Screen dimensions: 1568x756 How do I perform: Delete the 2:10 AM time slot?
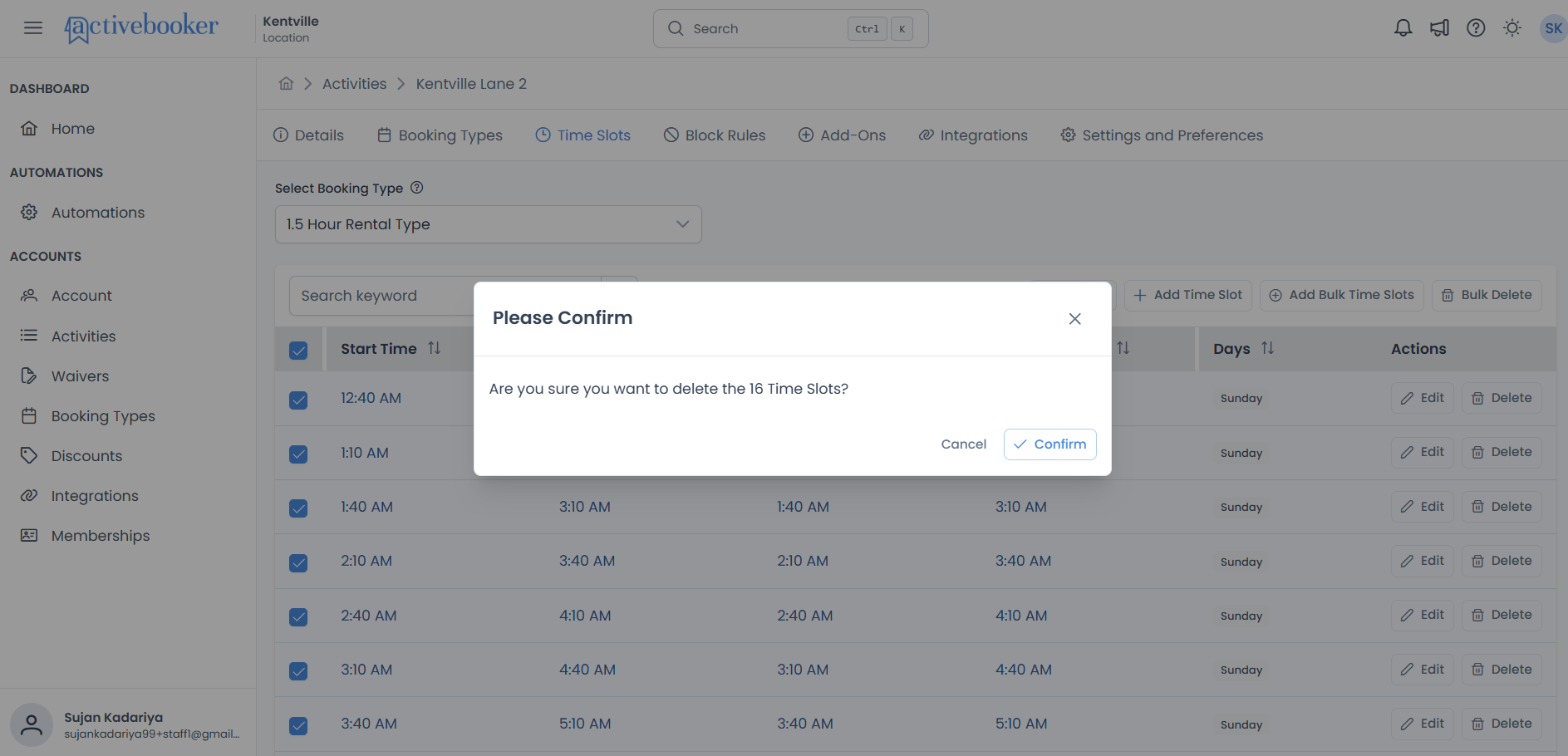click(1502, 561)
